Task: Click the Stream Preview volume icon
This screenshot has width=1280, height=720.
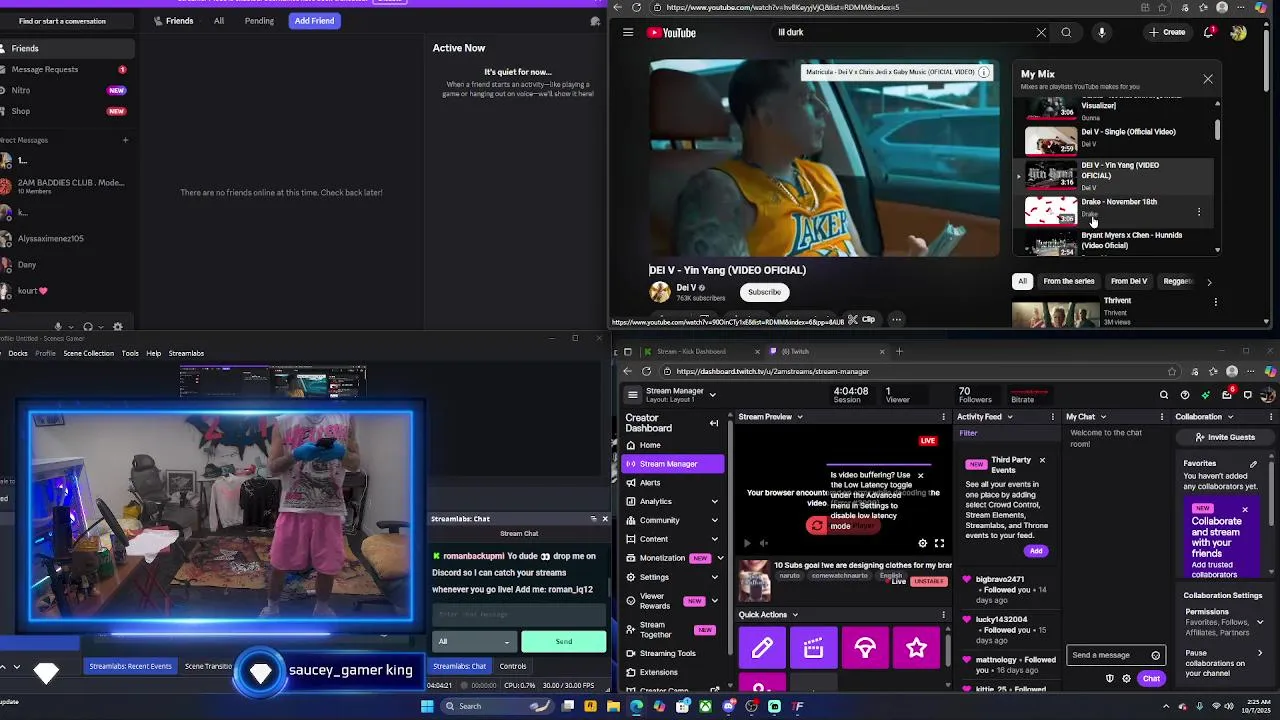Action: tap(764, 543)
